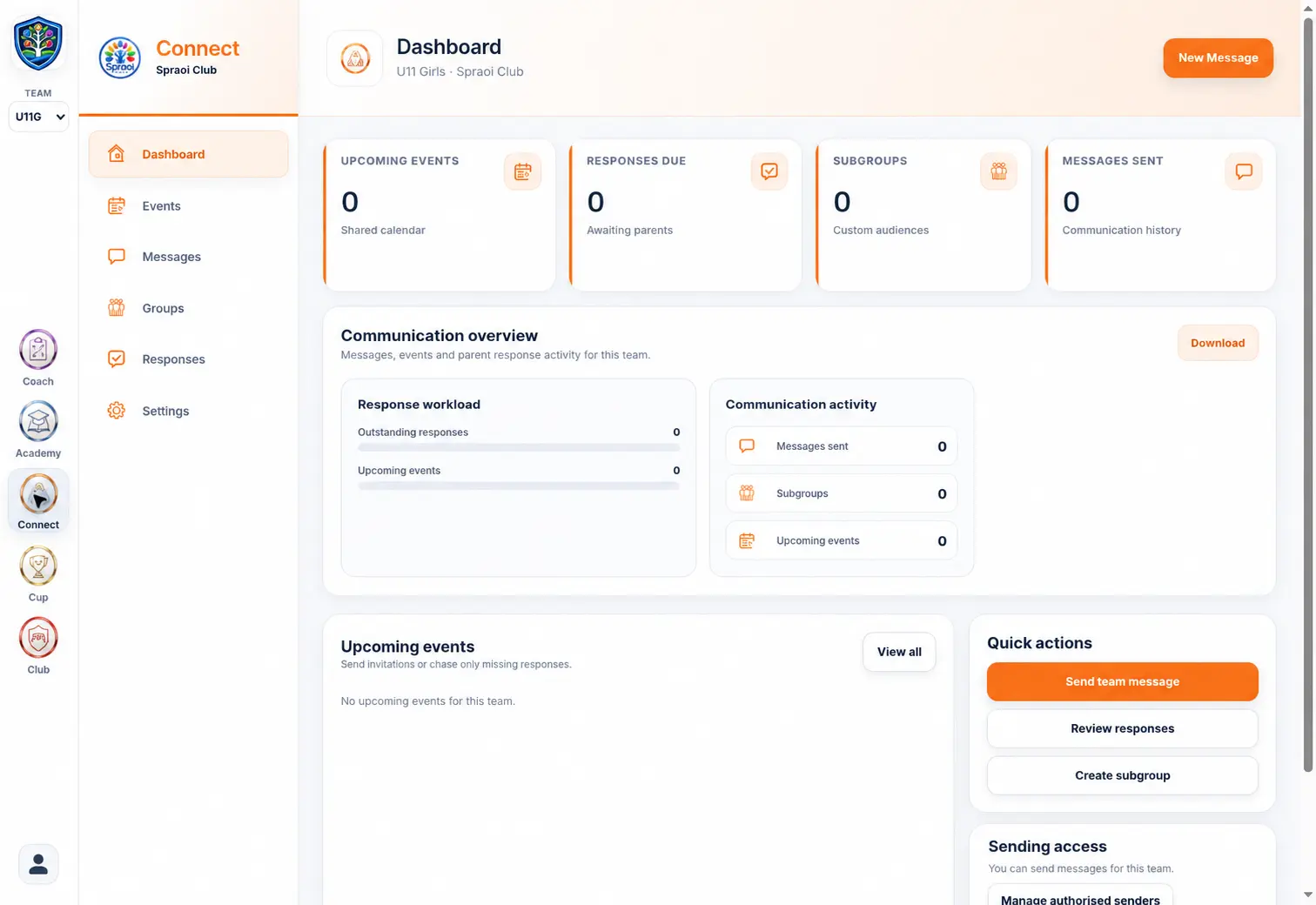Open the Coach app icon

pyautogui.click(x=38, y=350)
